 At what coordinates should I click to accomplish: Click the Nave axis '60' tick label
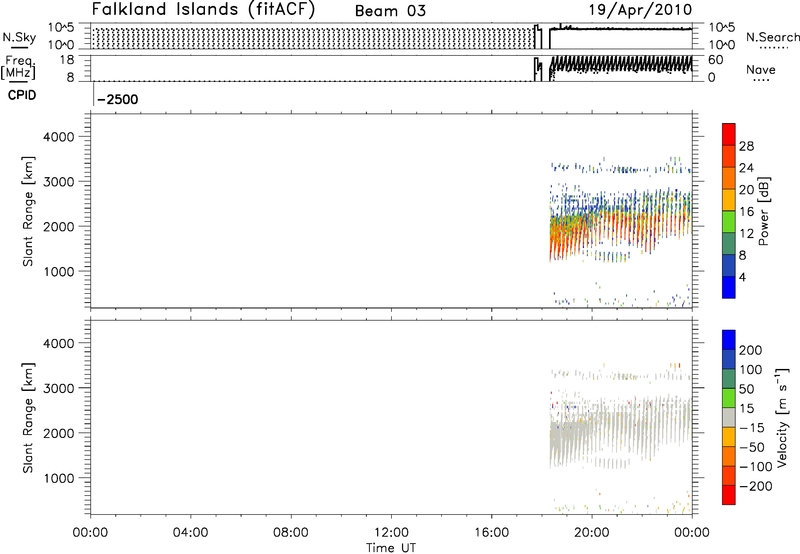[715, 60]
